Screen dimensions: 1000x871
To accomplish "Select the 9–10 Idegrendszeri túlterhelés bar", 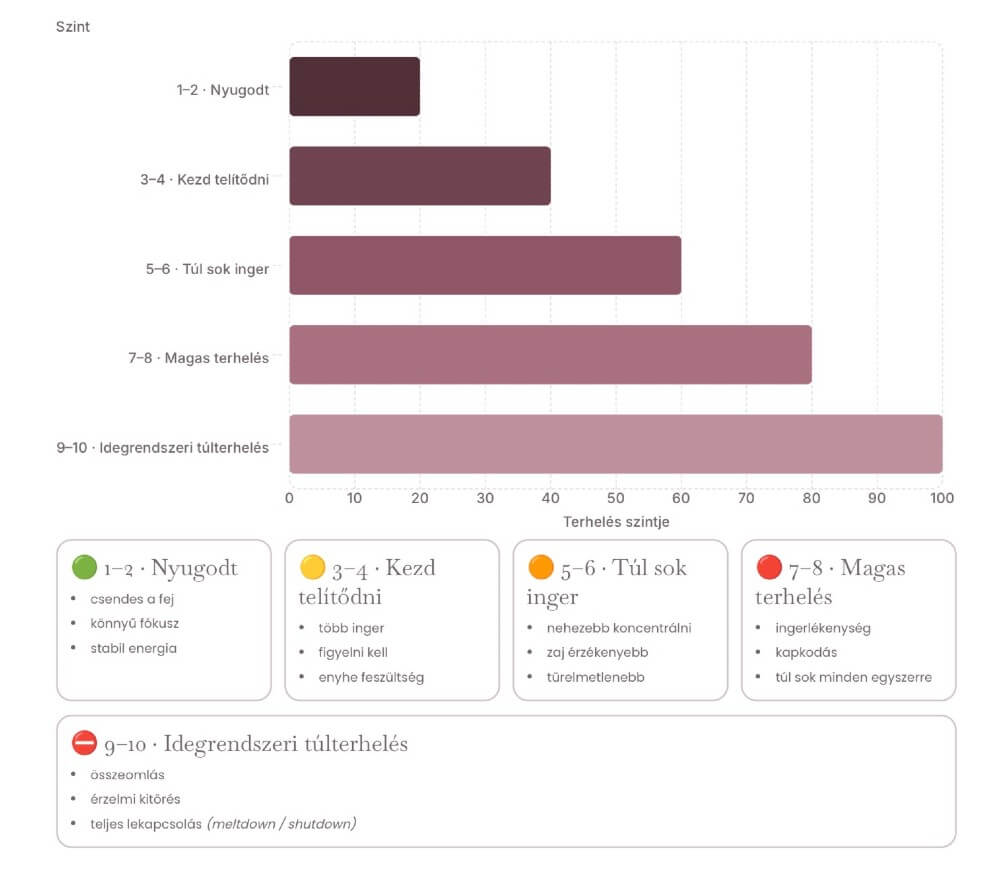I will pos(616,444).
